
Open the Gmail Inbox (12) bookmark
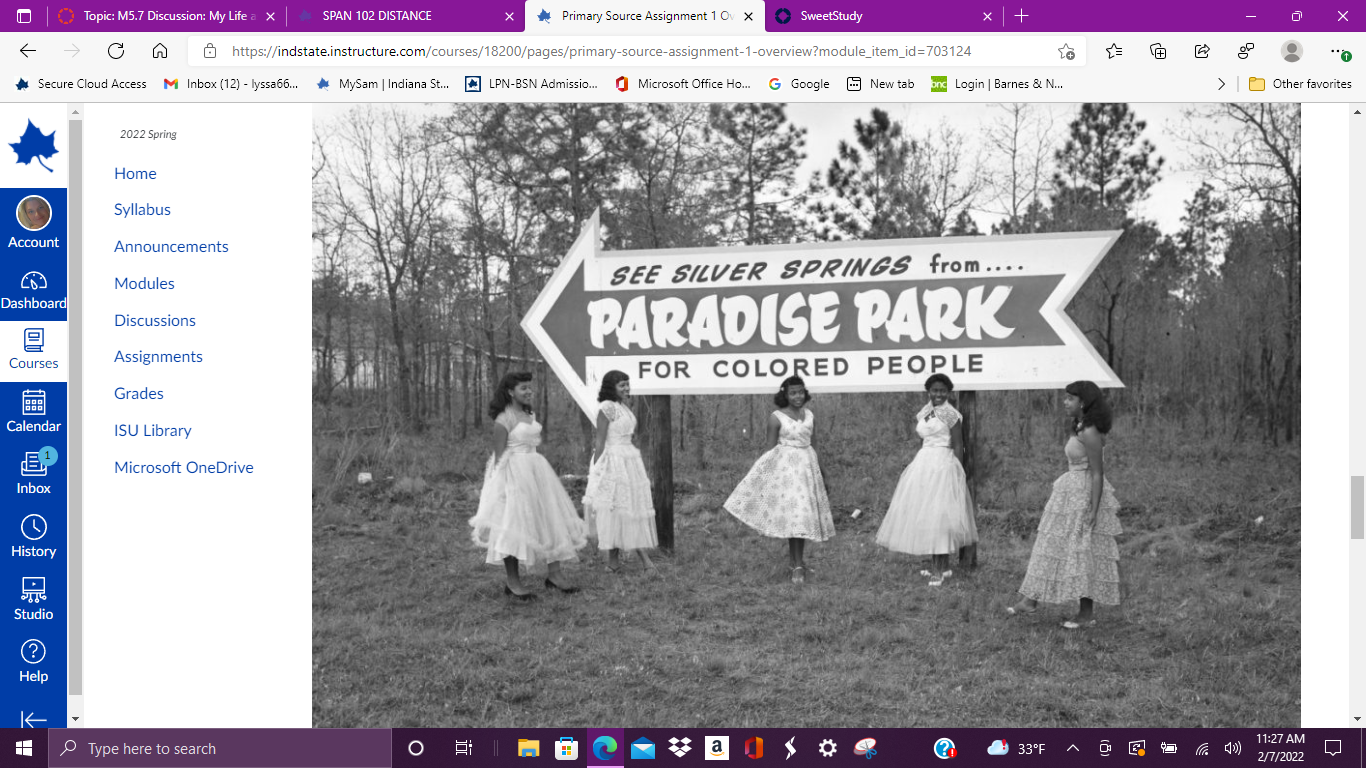pos(231,84)
